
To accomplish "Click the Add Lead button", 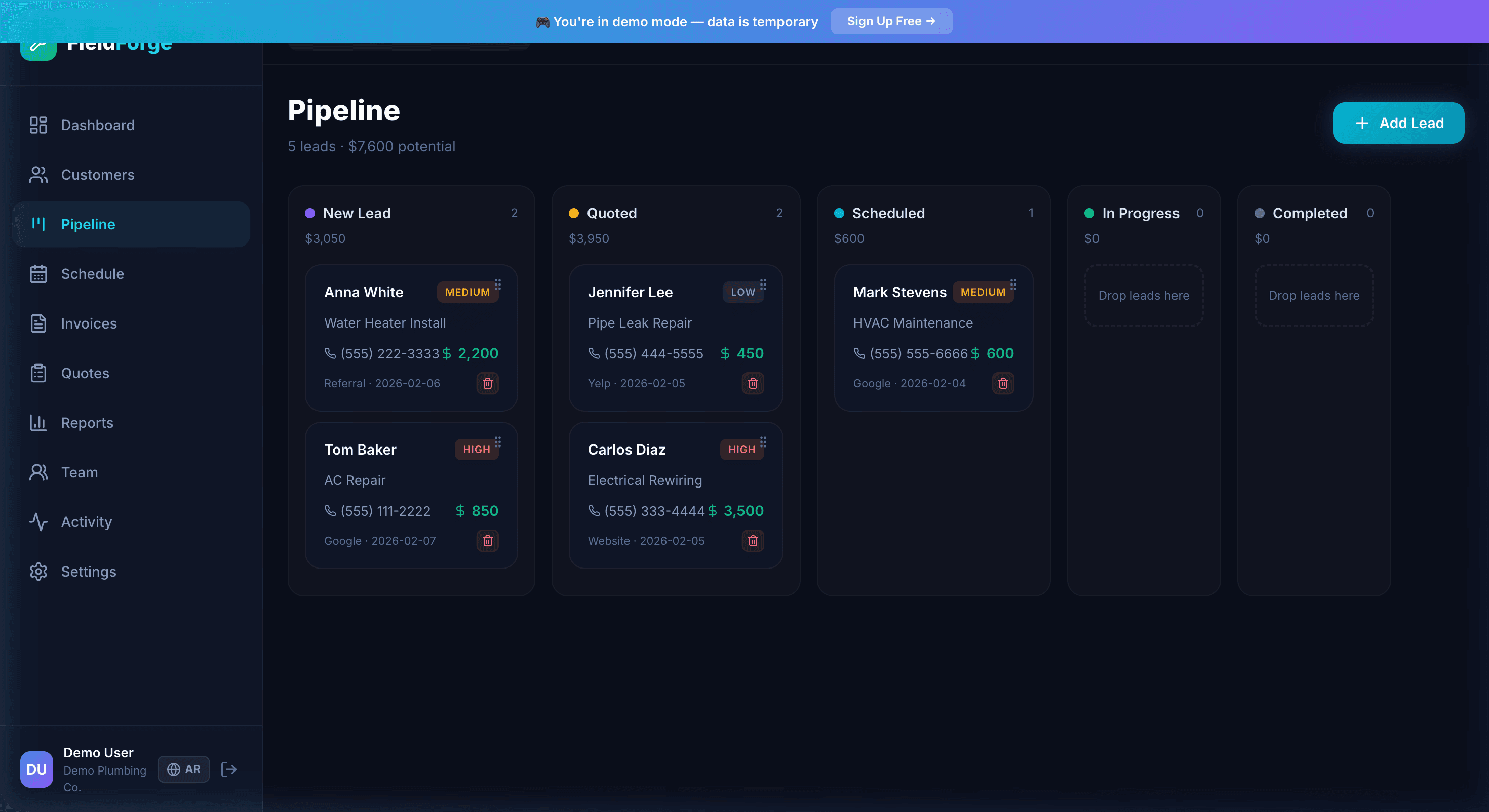I will (x=1399, y=123).
